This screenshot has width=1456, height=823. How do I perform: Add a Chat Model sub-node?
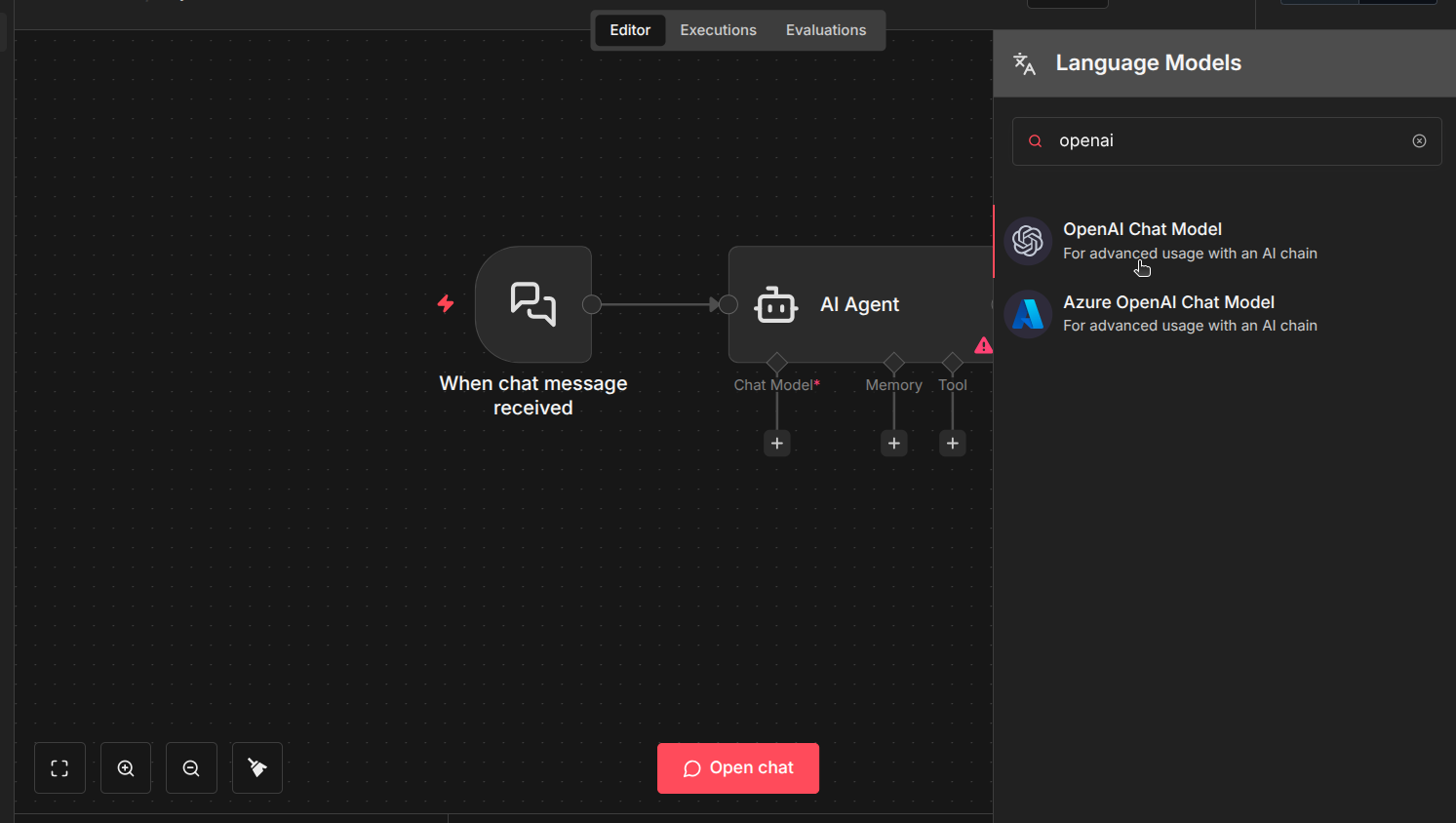click(777, 444)
